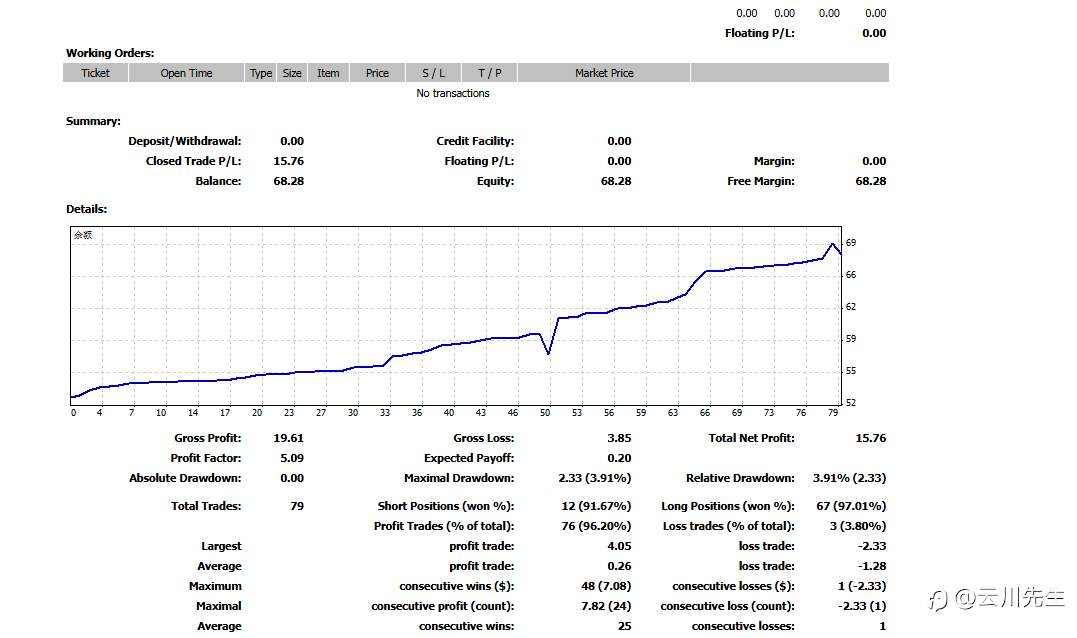Click the Total Trades value 79
The width and height of the screenshot is (1077, 638).
[297, 505]
